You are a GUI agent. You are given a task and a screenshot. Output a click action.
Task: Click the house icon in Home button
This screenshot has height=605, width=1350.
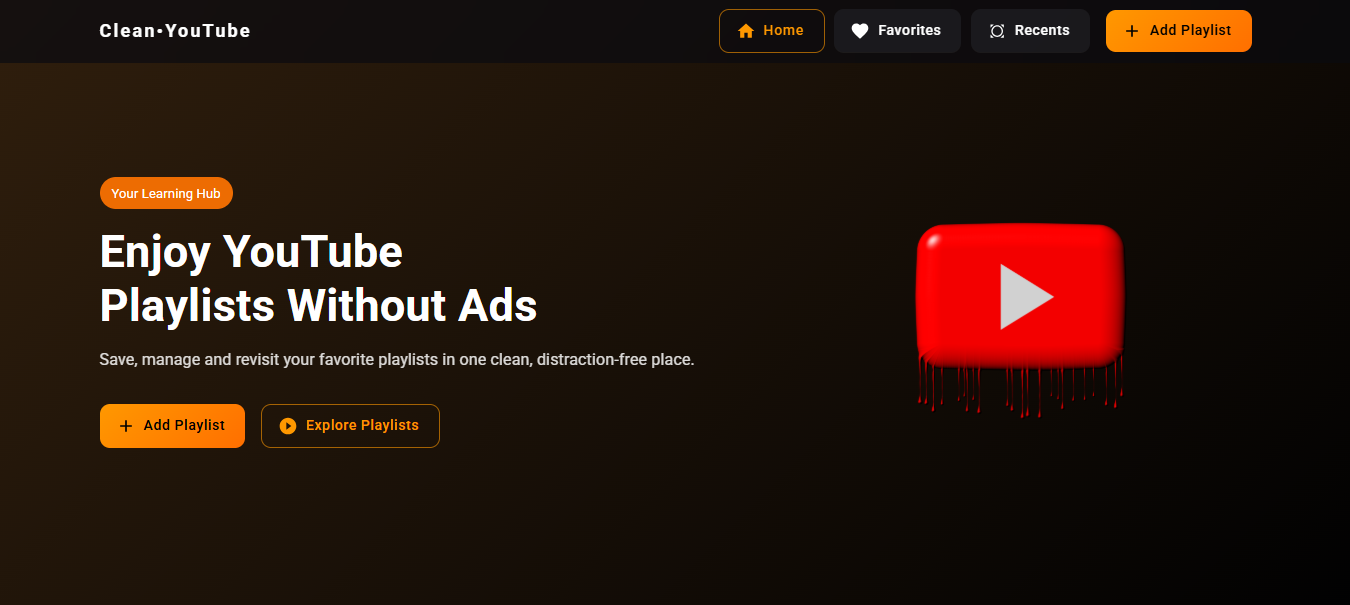(745, 31)
